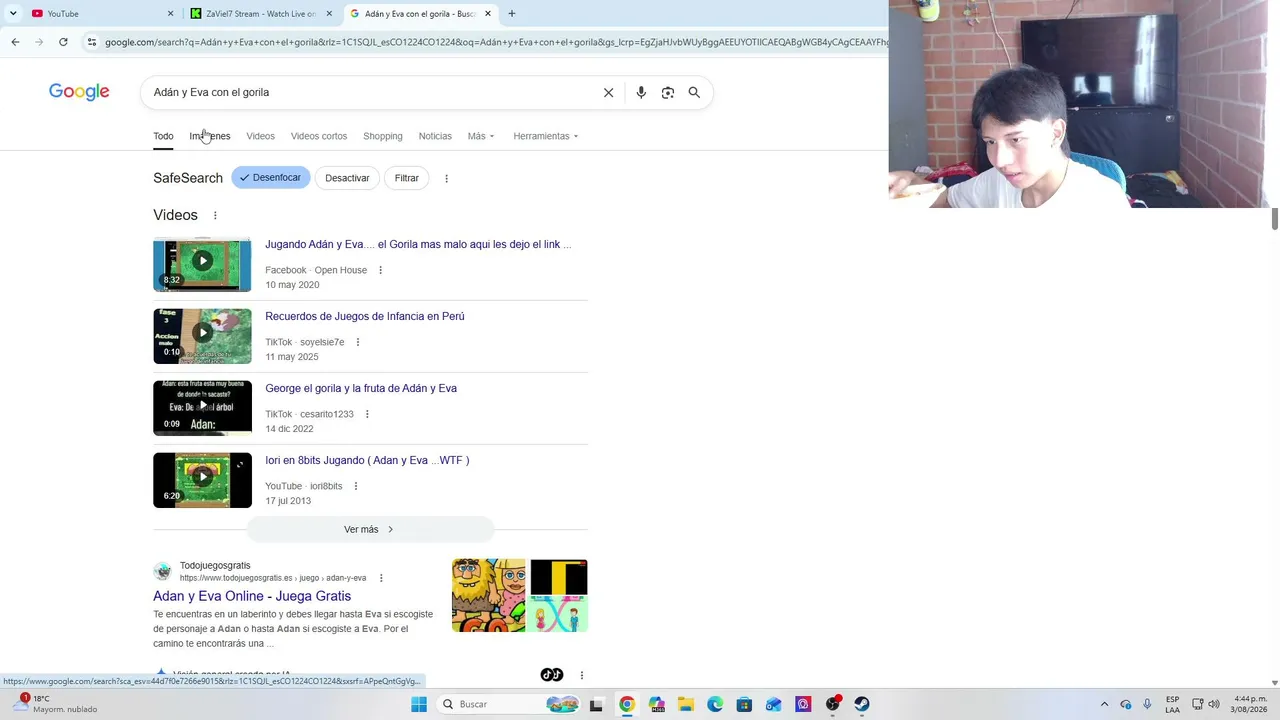The height and width of the screenshot is (720, 1280).
Task: Select the Desenfocar SafeSearch option
Action: [271, 178]
